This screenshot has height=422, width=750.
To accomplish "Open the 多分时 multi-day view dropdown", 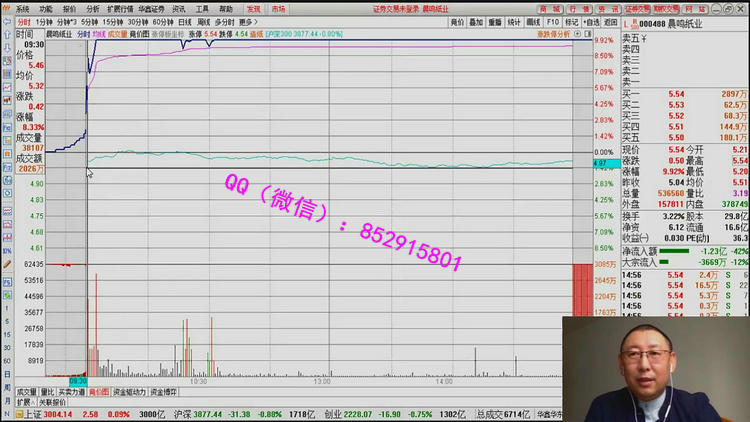I will 225,21.
